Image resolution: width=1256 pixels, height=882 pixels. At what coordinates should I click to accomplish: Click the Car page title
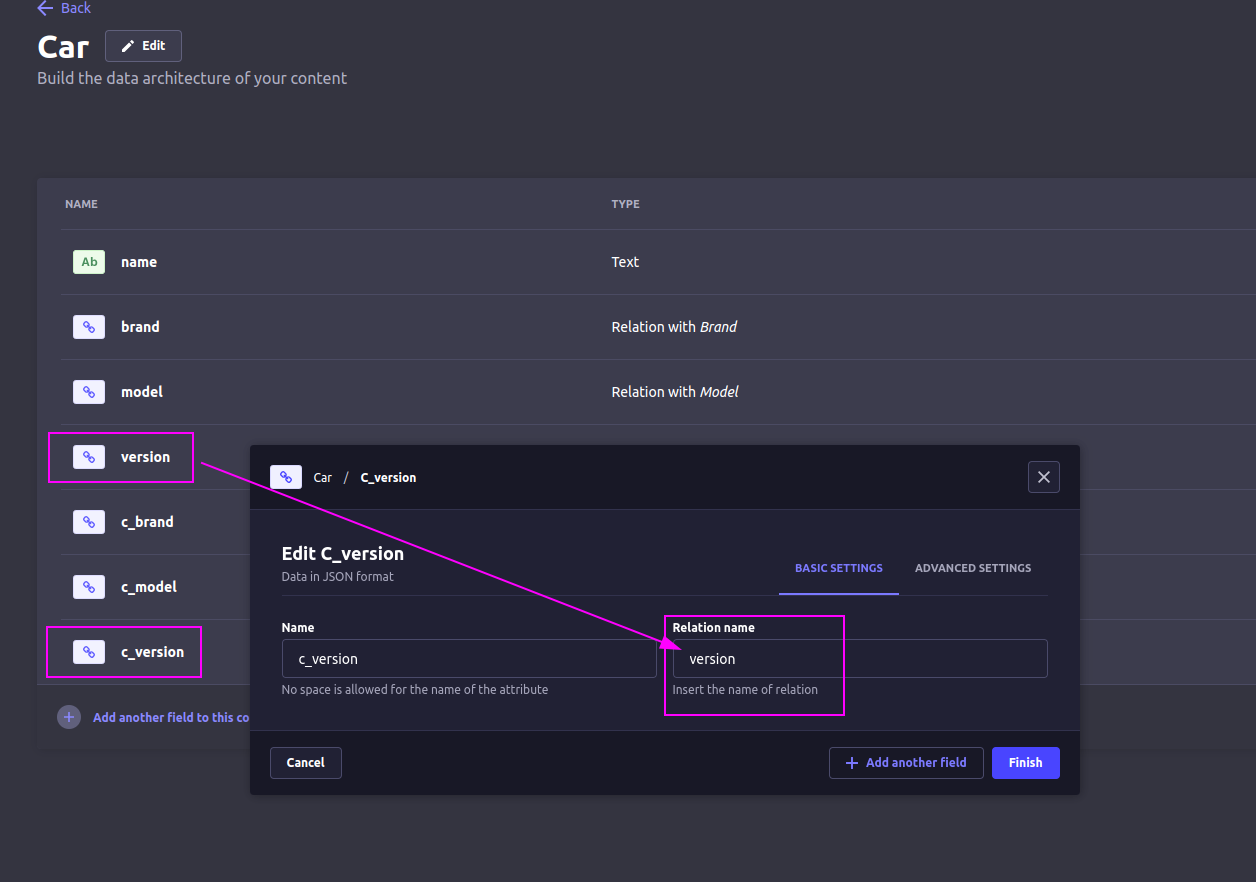pos(63,46)
